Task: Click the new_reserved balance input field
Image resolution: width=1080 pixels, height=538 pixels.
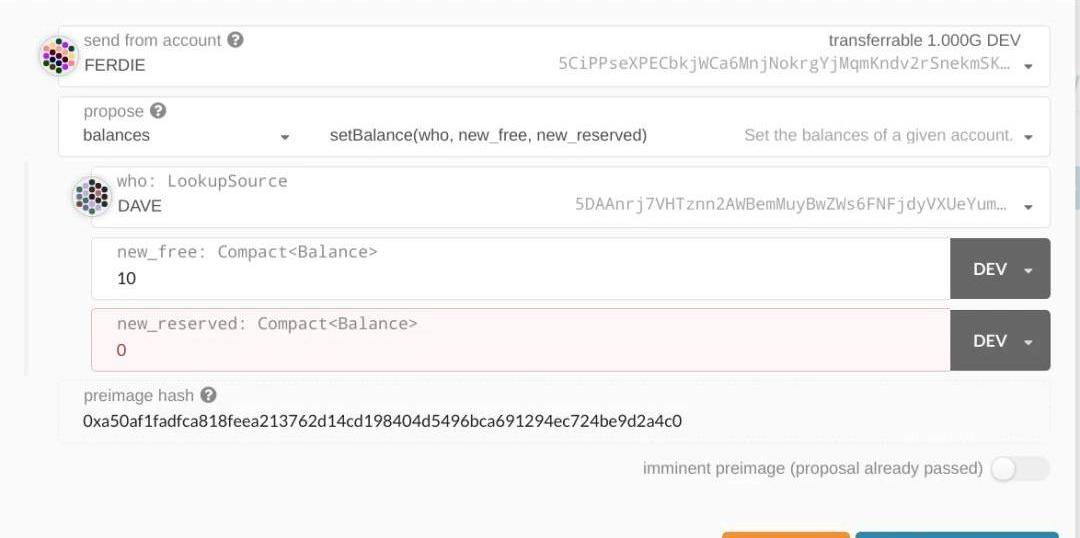Action: pyautogui.click(x=520, y=350)
